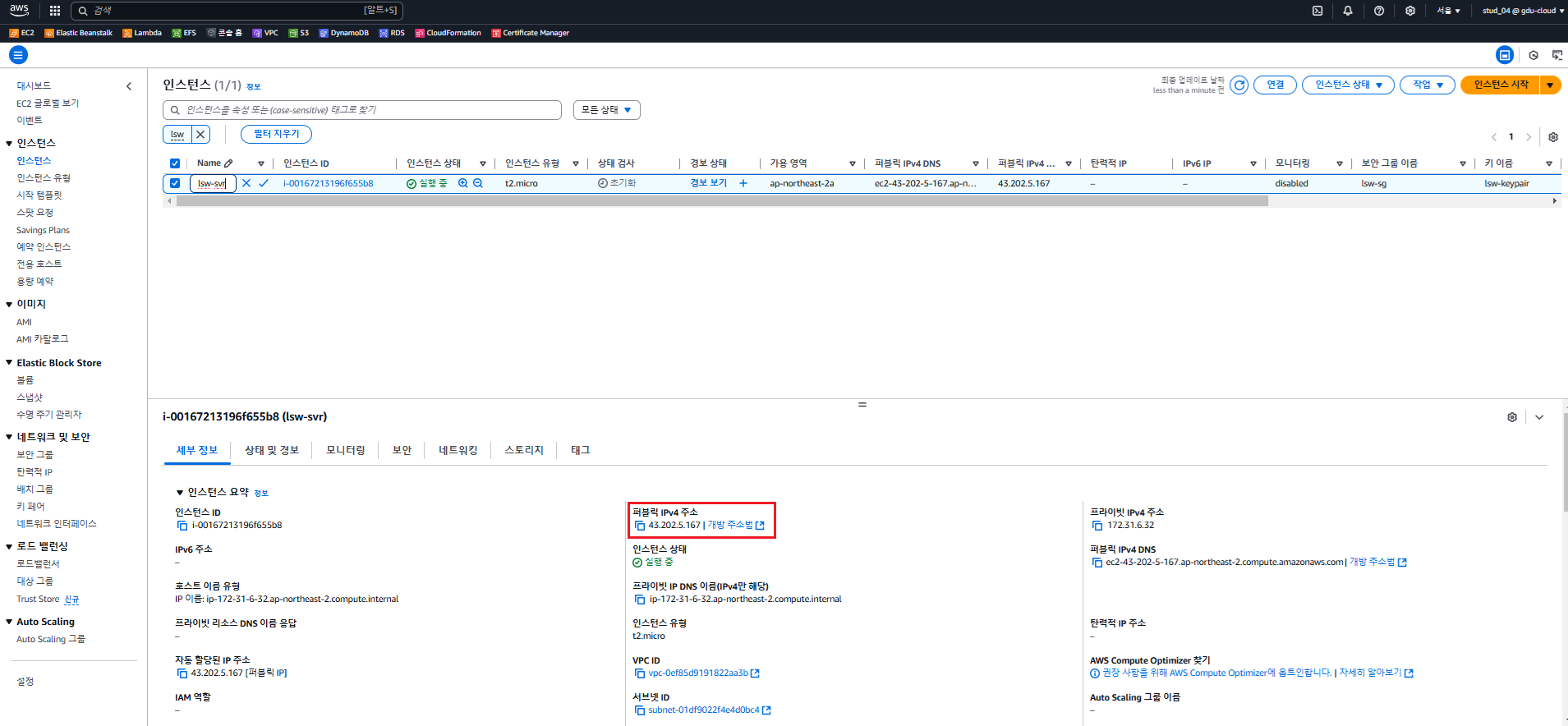Collapse the 인스턴스 요약 section
This screenshot has height=726, width=1568.
coord(180,493)
